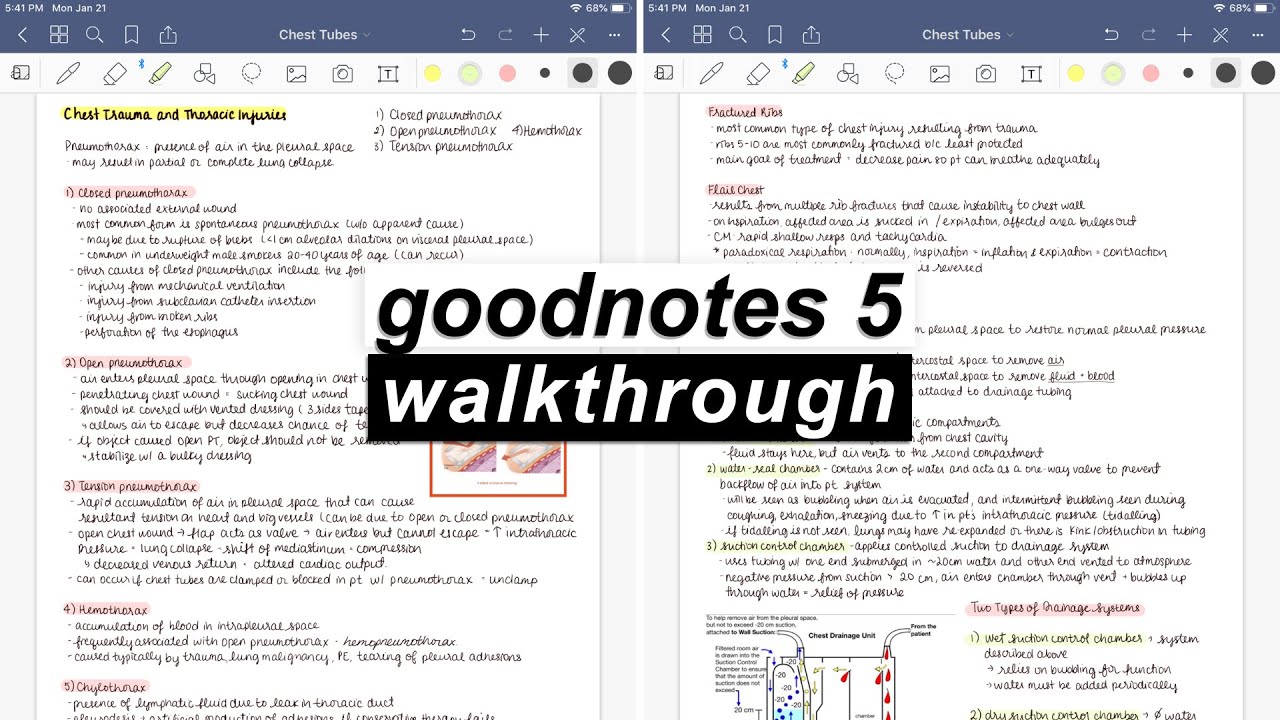The width and height of the screenshot is (1280, 720).
Task: Open page thumbnails grid in Fractured Ribs window
Action: [702, 35]
